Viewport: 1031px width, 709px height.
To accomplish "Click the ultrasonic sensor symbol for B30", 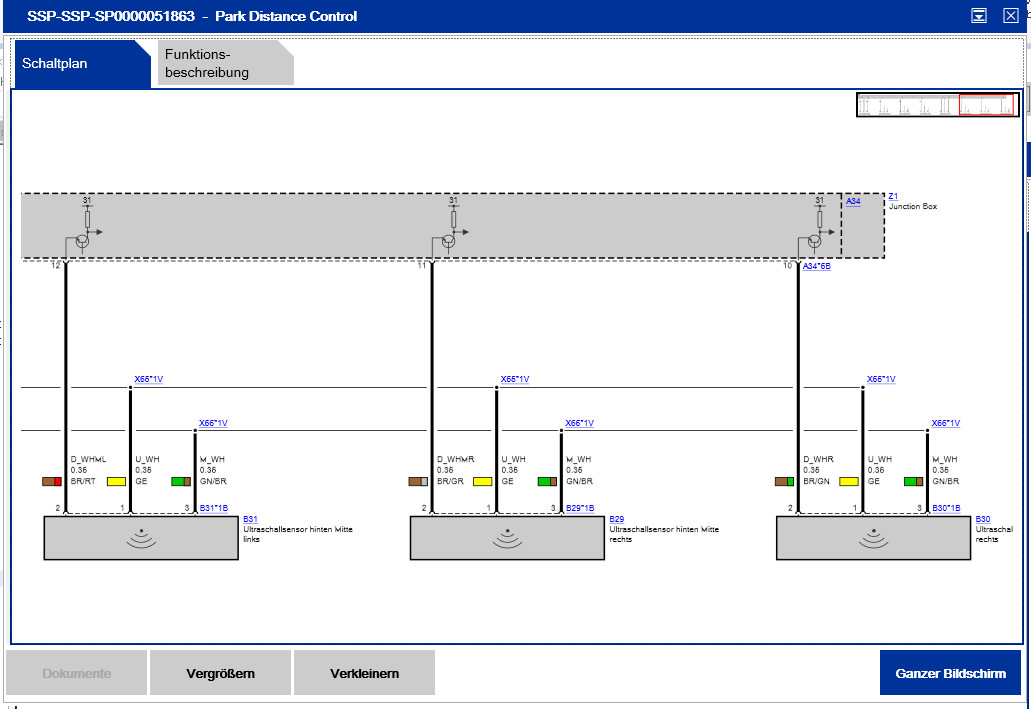I will coord(876,538).
